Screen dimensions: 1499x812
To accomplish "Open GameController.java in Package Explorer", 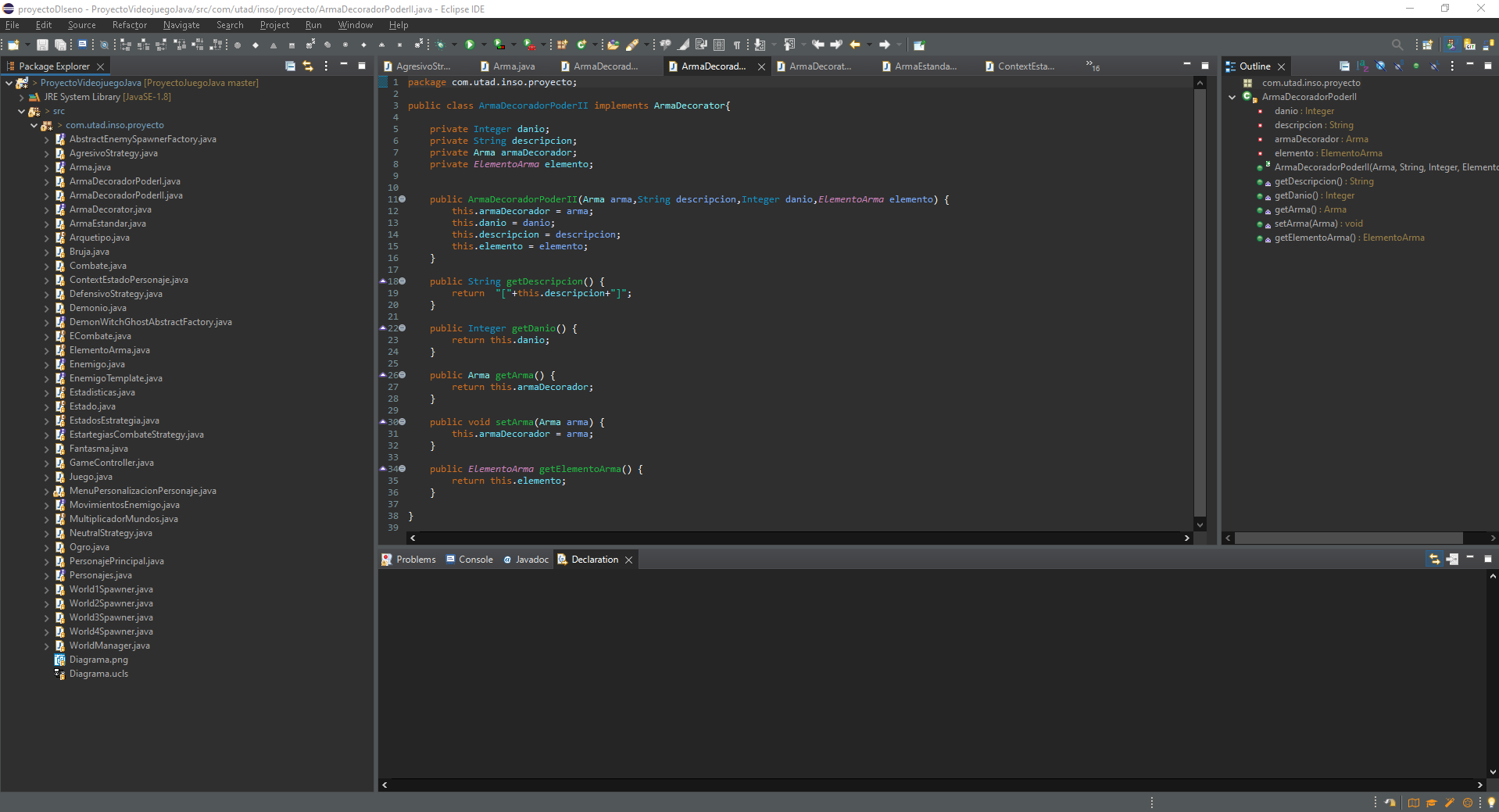I will (111, 463).
